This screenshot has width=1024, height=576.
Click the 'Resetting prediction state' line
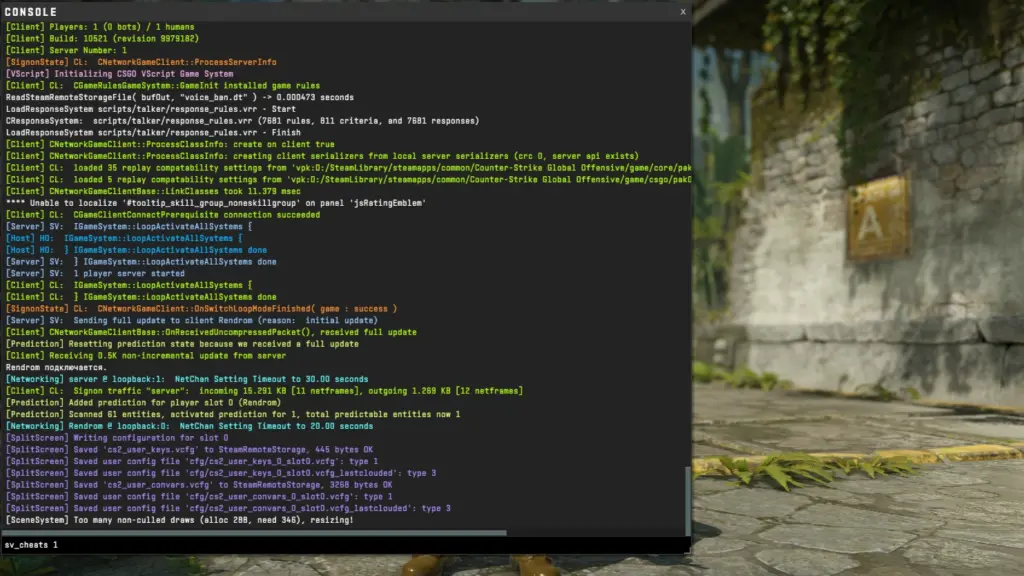(182, 344)
